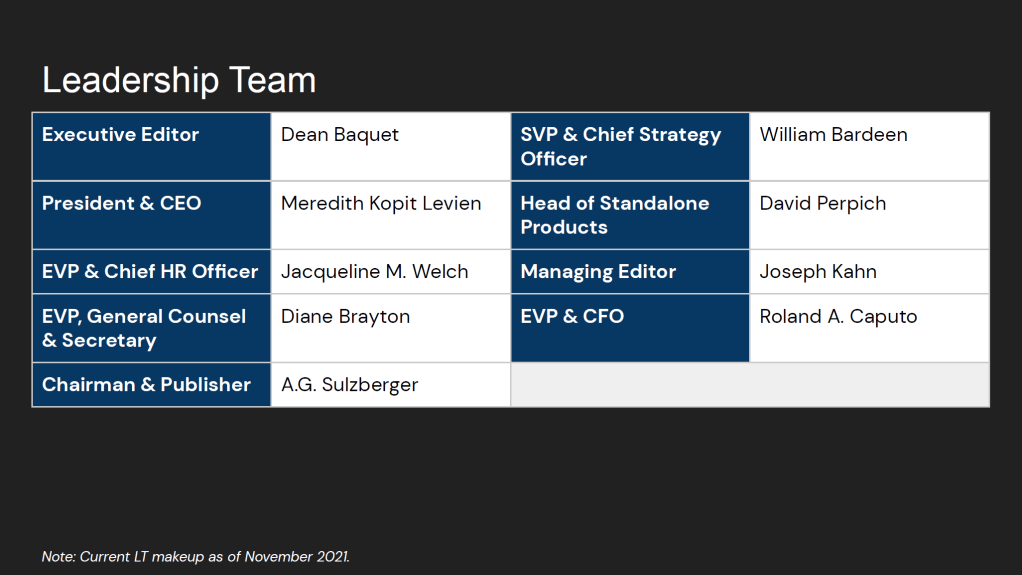This screenshot has width=1022, height=575.
Task: Select the President & CEO cell
Action: (x=151, y=215)
